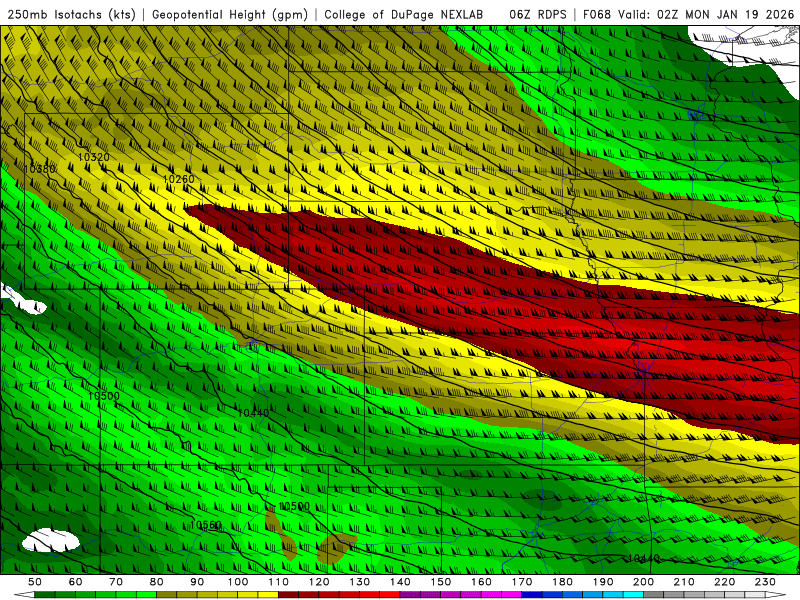This screenshot has height=600, width=800.
Task: Pick the magenta swatch below the 160 label
Action: [491, 594]
